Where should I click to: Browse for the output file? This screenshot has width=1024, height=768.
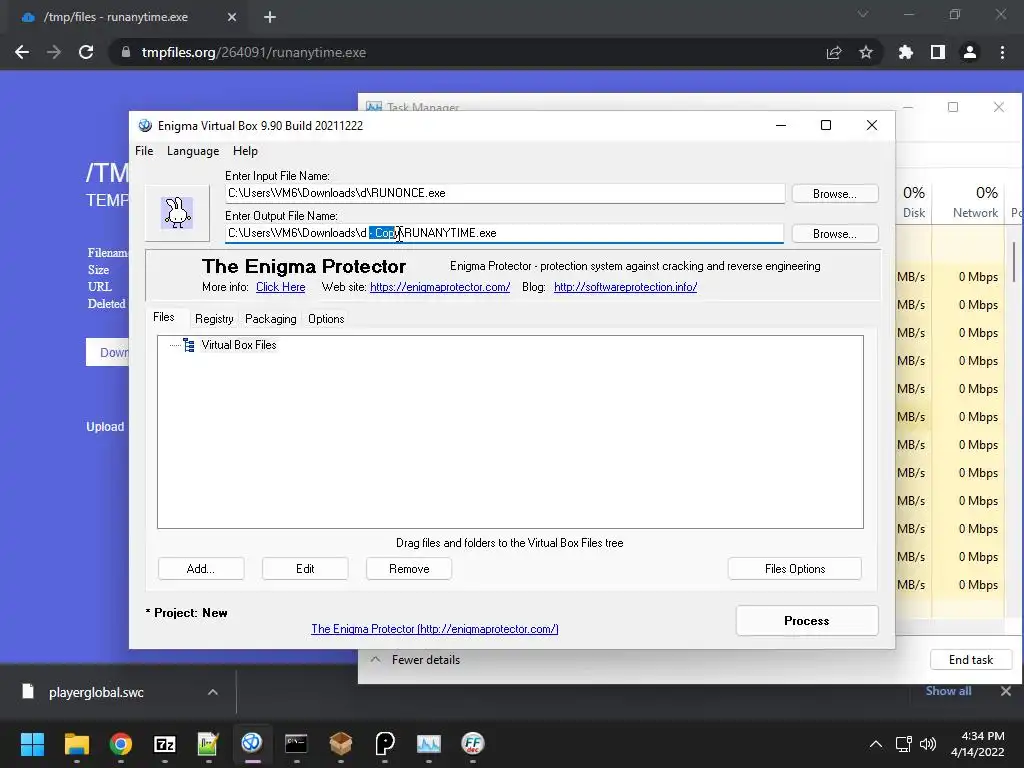[835, 234]
